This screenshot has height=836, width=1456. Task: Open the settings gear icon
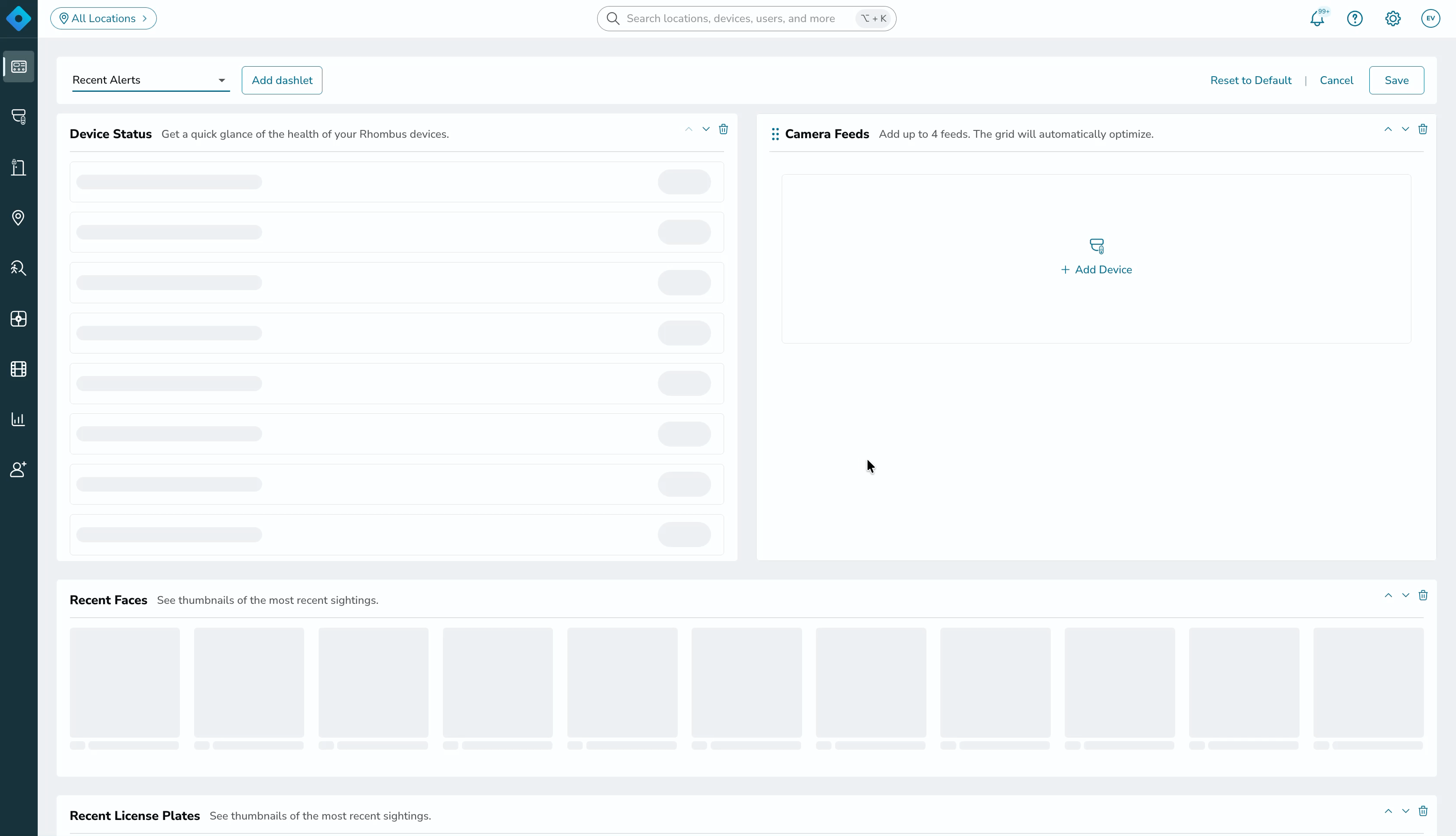pos(1393,18)
